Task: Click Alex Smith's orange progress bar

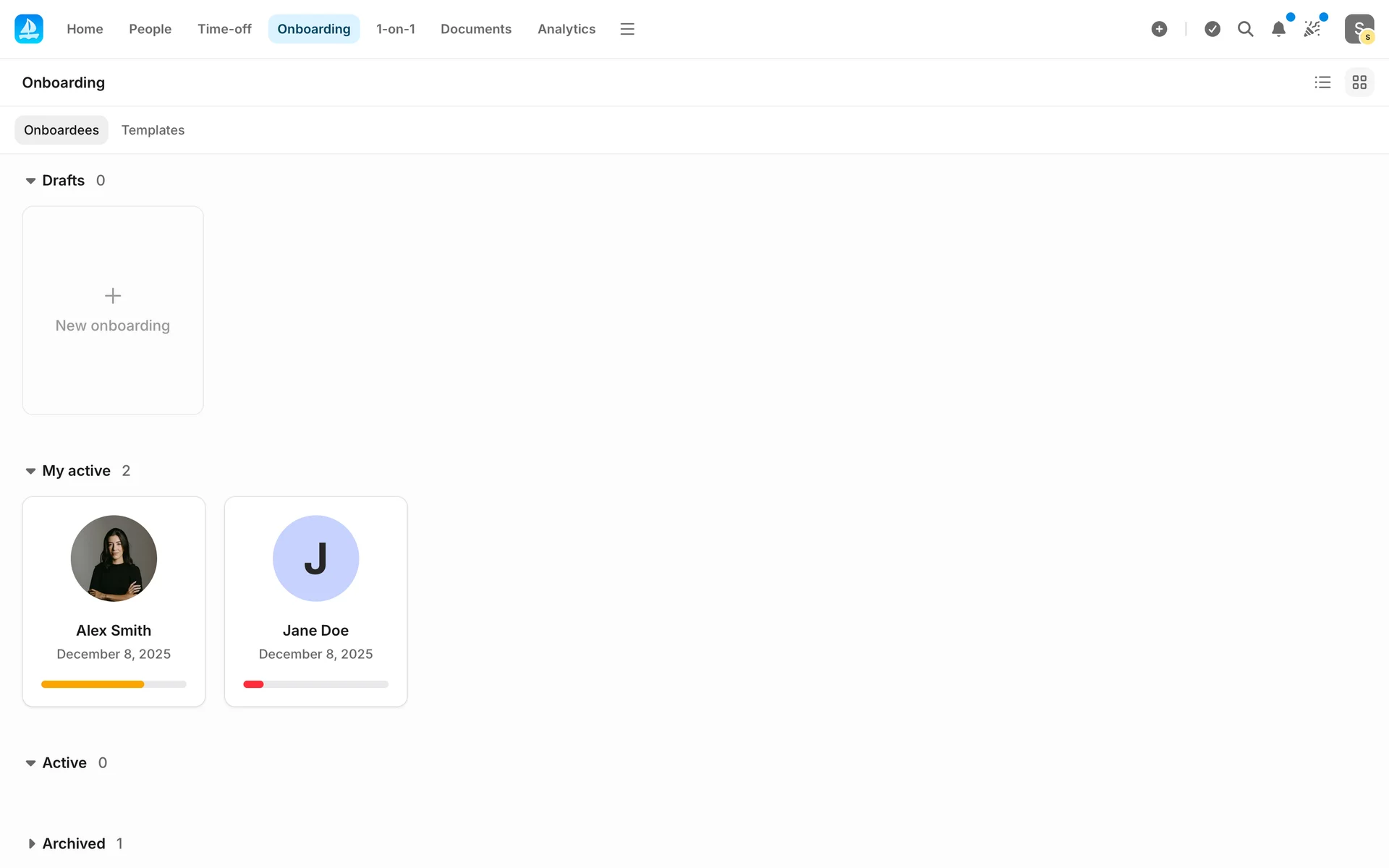Action: point(93,684)
